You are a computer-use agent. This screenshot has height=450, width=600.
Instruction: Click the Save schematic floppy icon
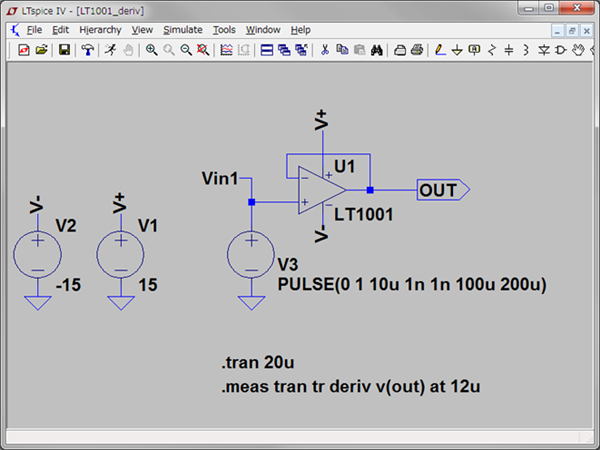pyautogui.click(x=64, y=49)
